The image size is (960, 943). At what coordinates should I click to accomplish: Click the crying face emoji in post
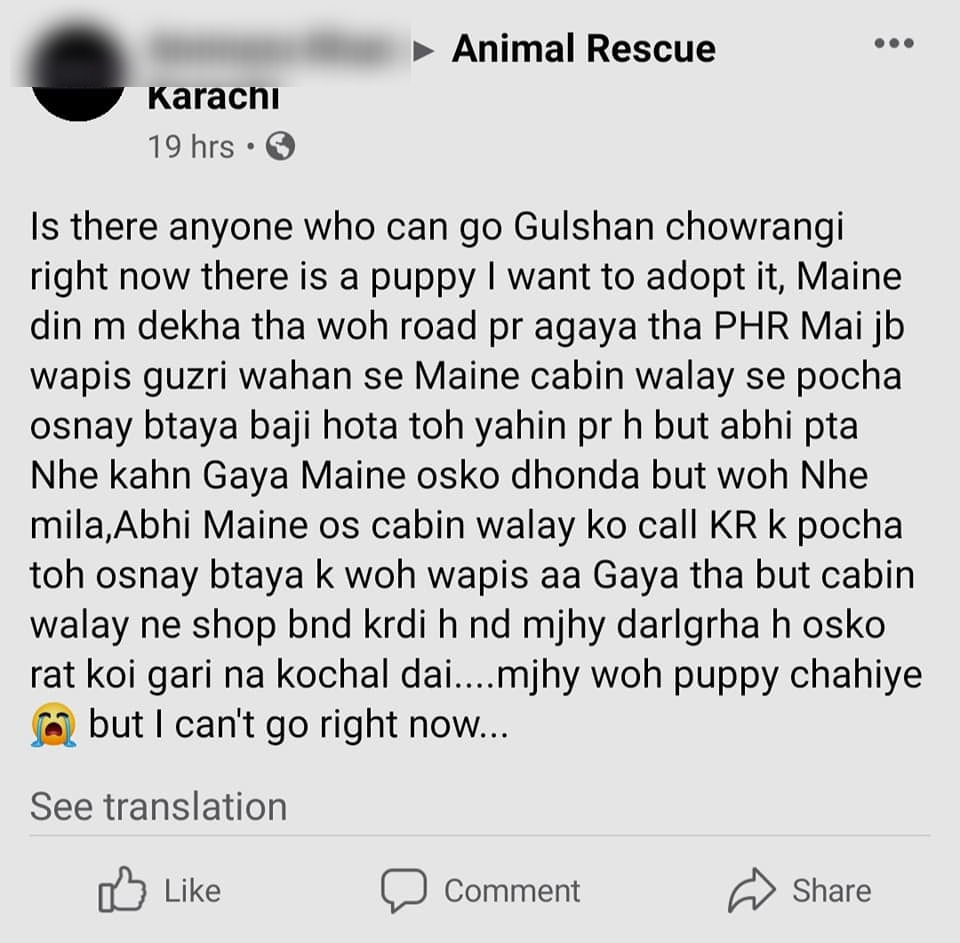(x=54, y=725)
